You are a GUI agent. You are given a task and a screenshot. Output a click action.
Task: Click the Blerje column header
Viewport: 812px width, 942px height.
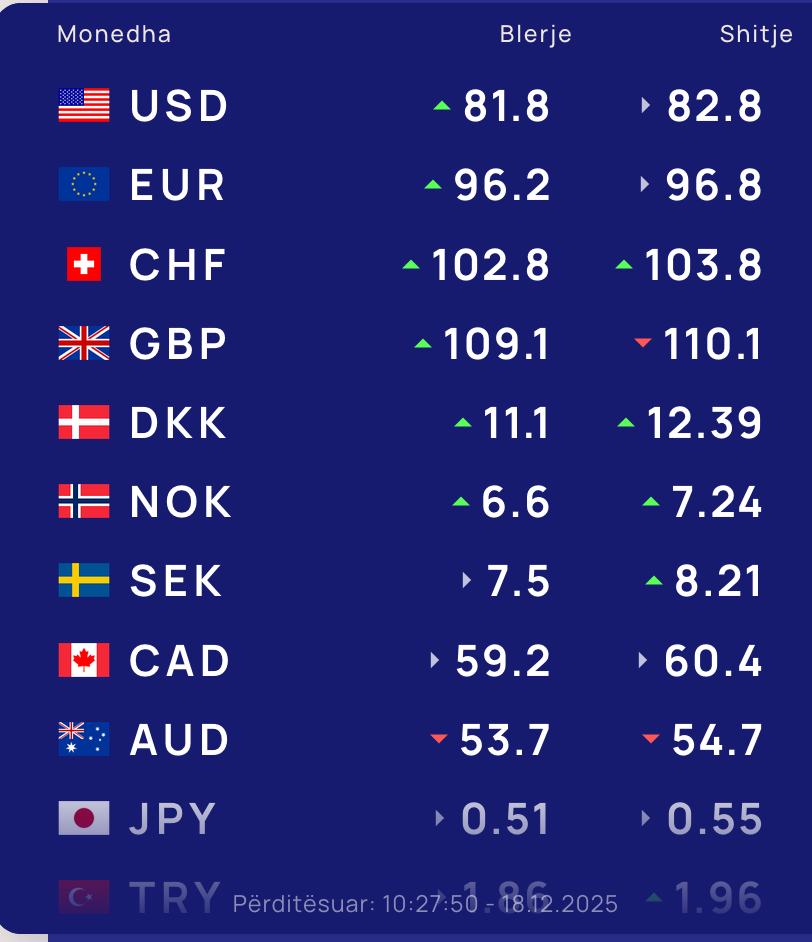[536, 34]
